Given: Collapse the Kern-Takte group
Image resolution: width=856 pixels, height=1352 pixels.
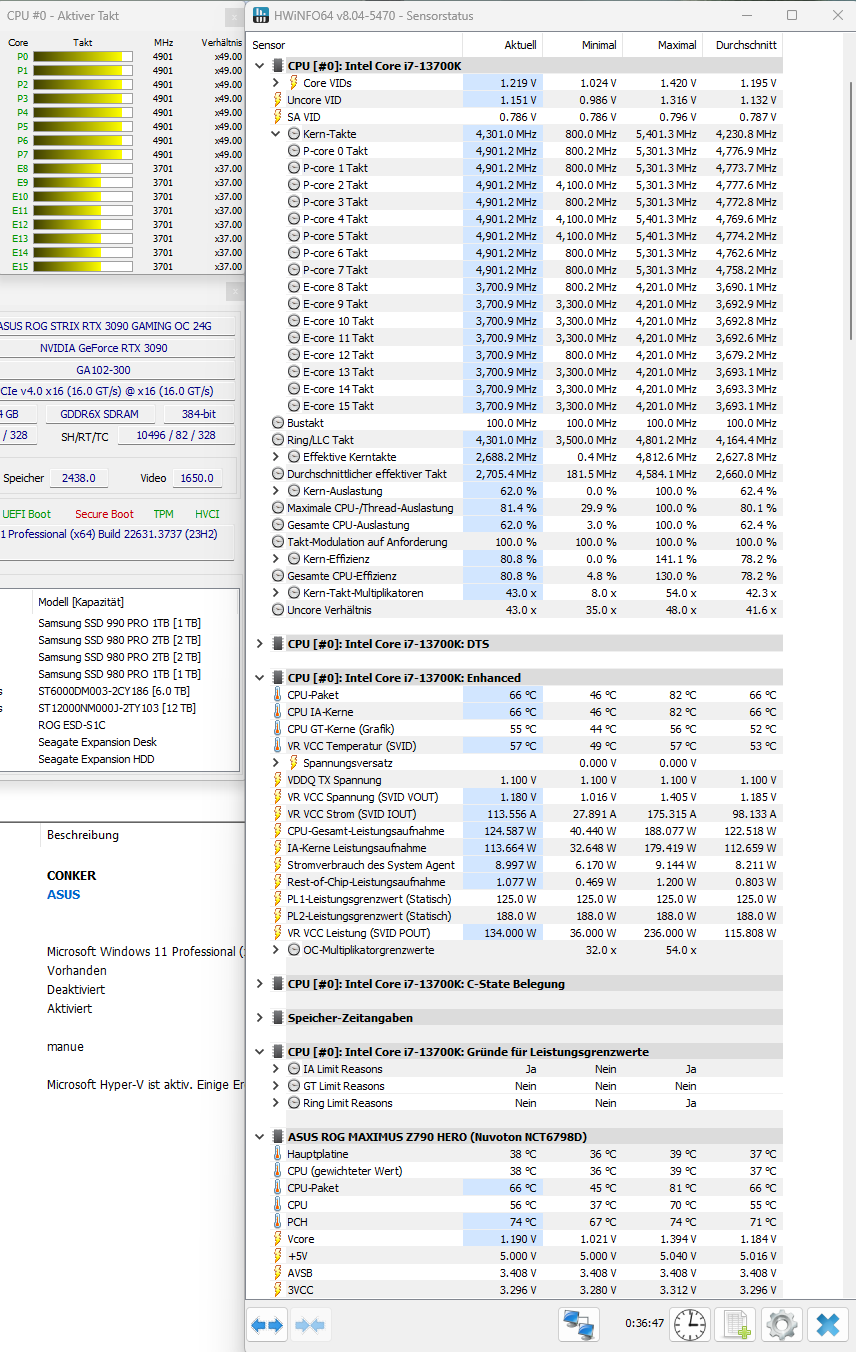Looking at the screenshot, I should [276, 134].
